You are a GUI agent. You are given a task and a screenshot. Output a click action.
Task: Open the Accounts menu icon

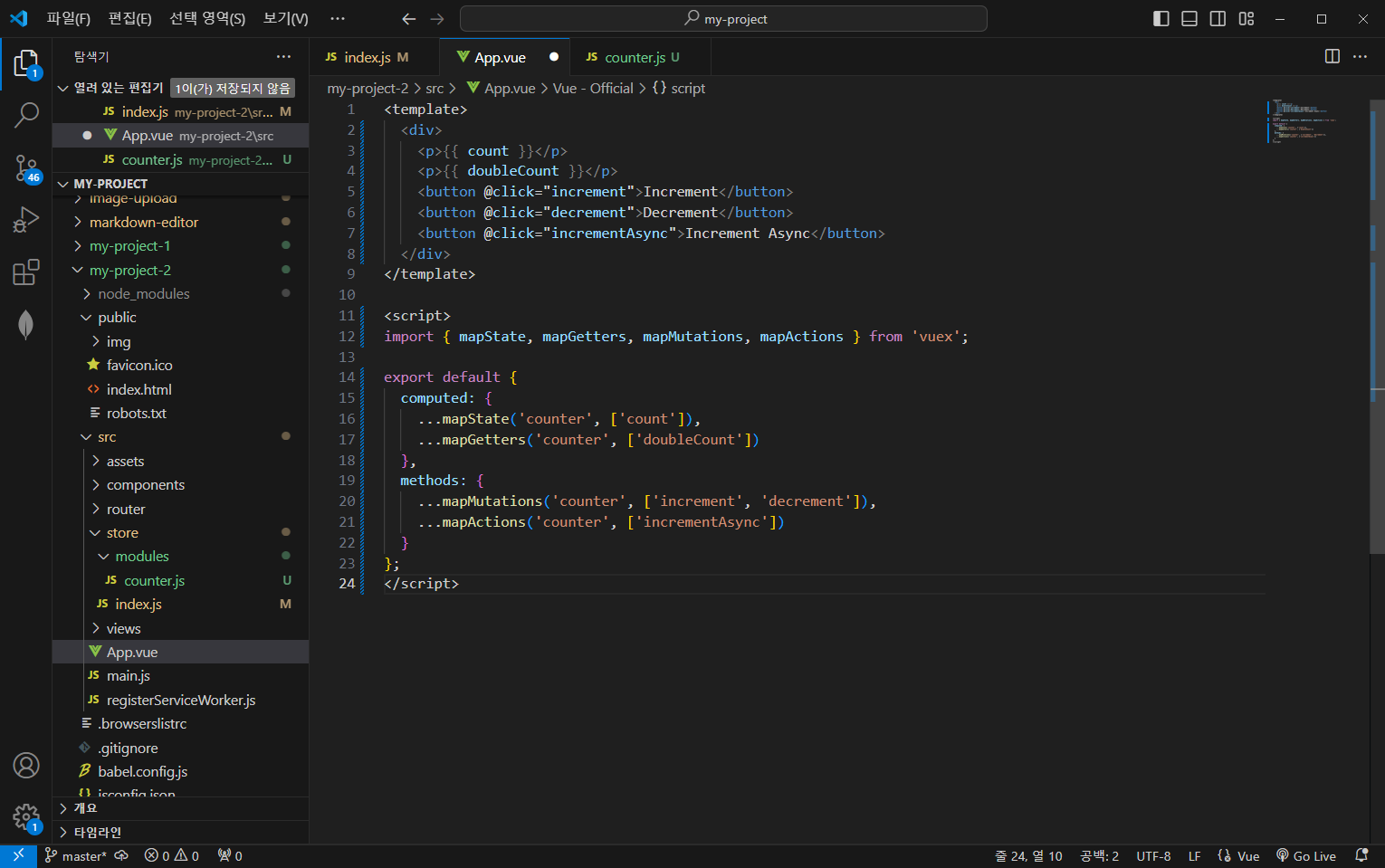pos(26,766)
